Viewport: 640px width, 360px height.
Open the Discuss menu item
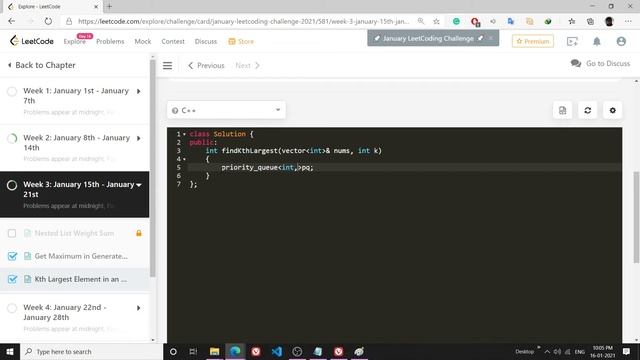[x=206, y=41]
